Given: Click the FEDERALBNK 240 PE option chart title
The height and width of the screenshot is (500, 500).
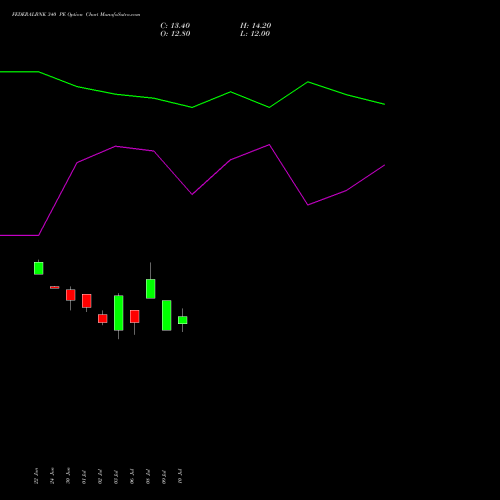Looking at the screenshot, I should coord(76,14).
